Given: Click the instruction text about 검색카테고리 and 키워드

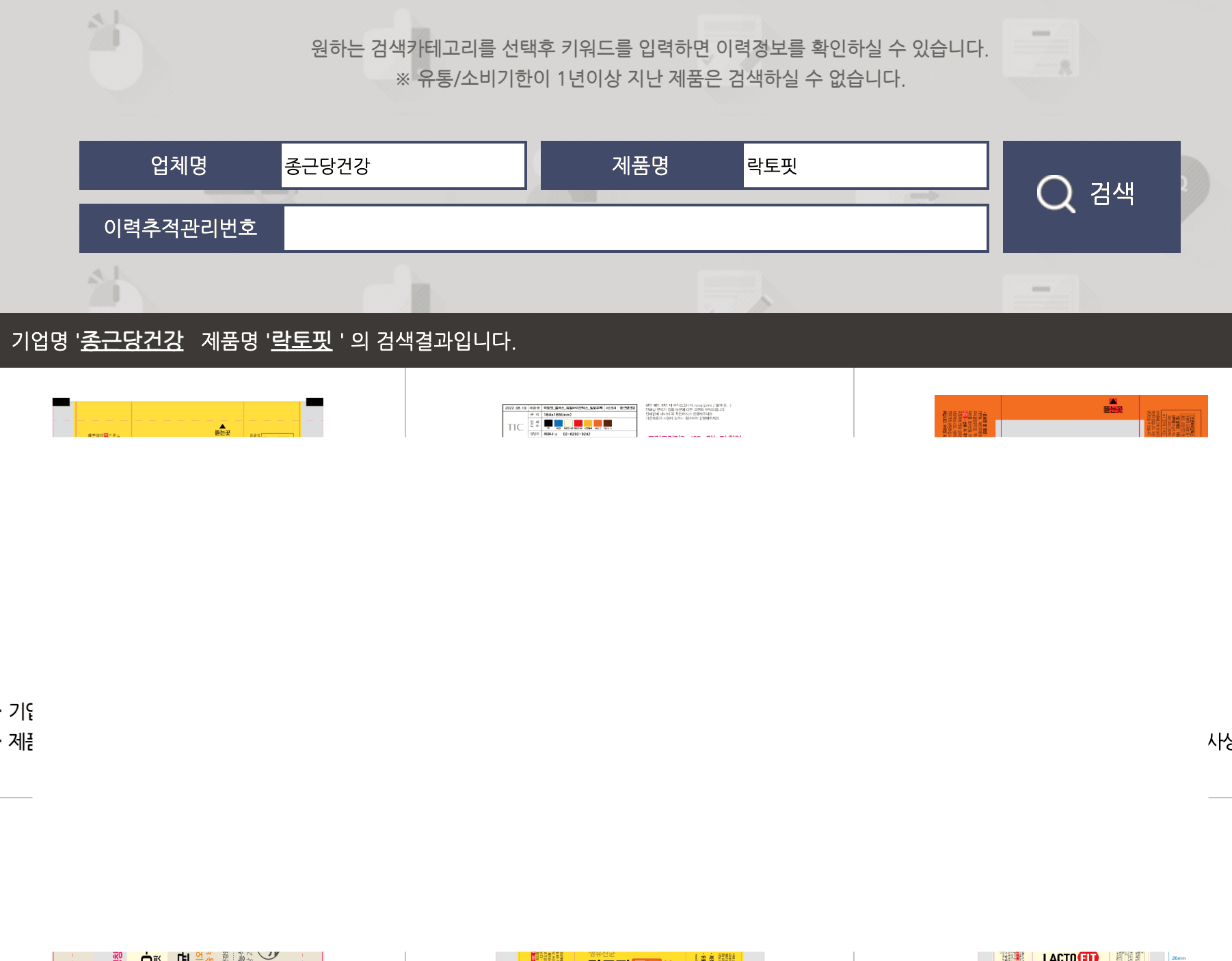Looking at the screenshot, I should coord(650,49).
